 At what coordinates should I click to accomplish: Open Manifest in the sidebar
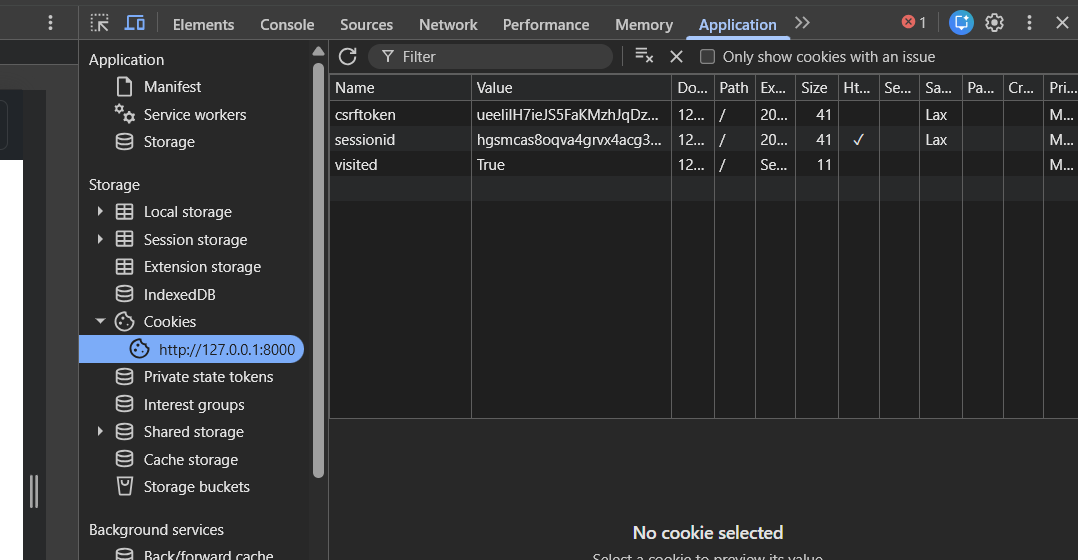(x=172, y=87)
